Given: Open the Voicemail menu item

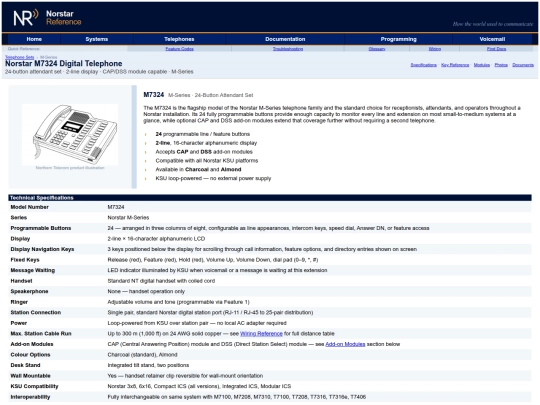Looking at the screenshot, I should point(492,39).
